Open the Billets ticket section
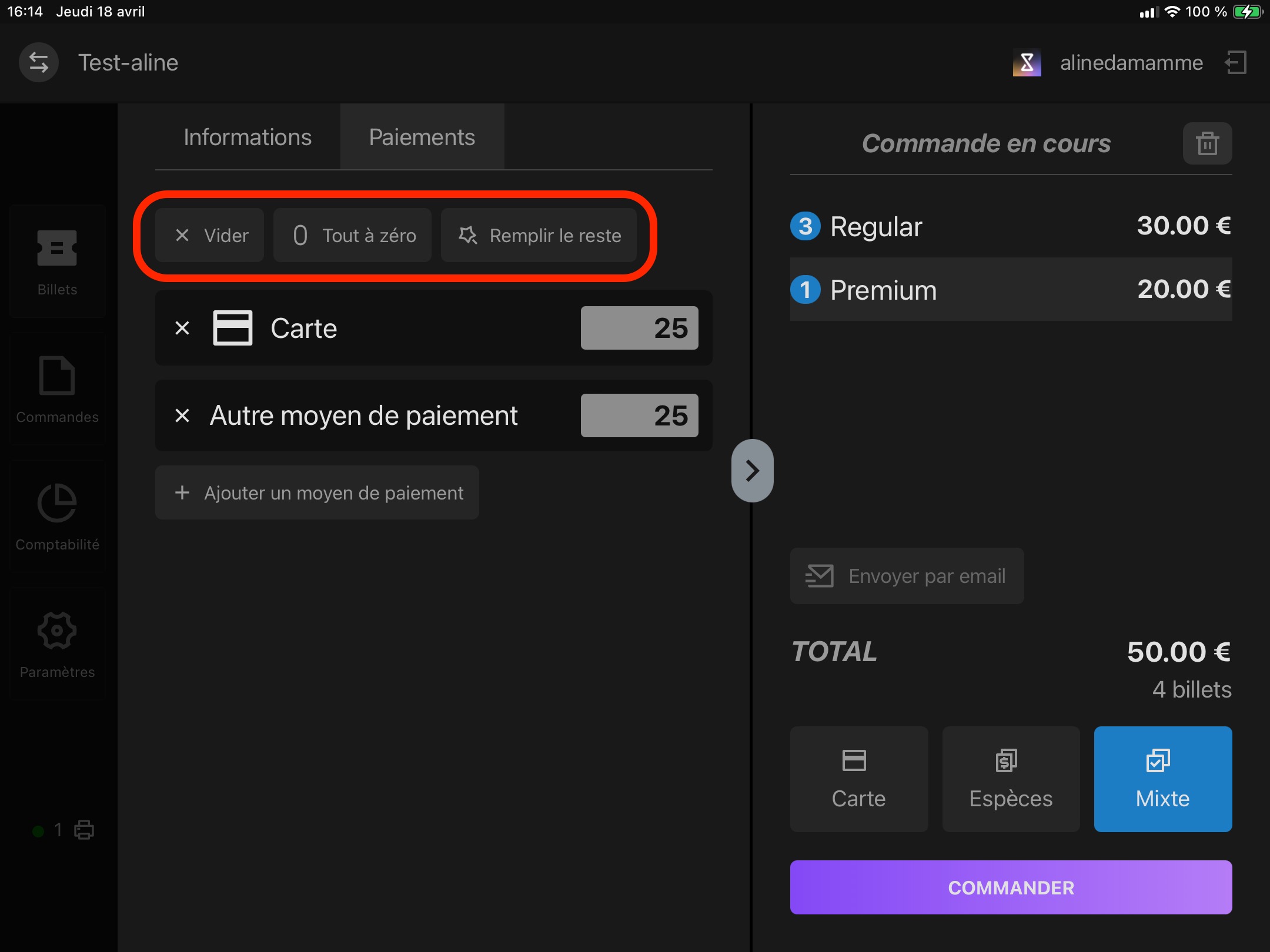 (x=57, y=262)
